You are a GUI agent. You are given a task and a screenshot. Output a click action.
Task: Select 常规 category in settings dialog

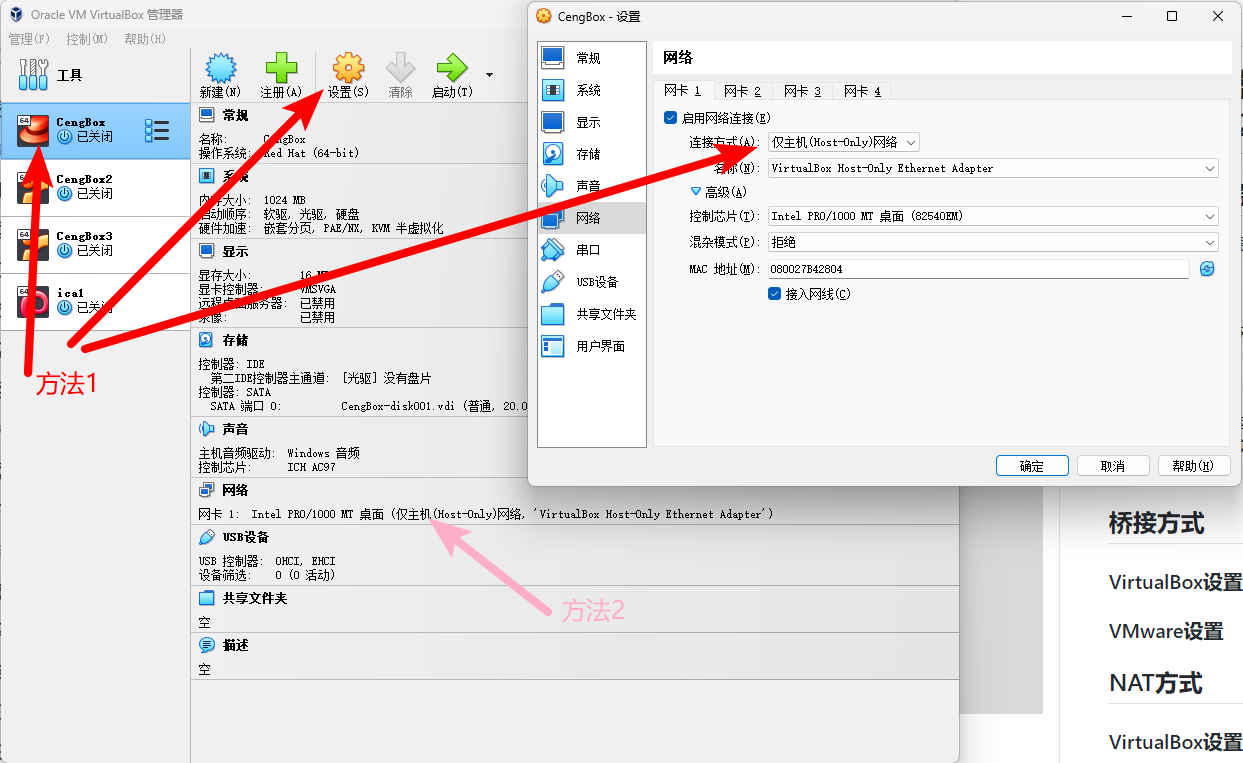[x=592, y=58]
